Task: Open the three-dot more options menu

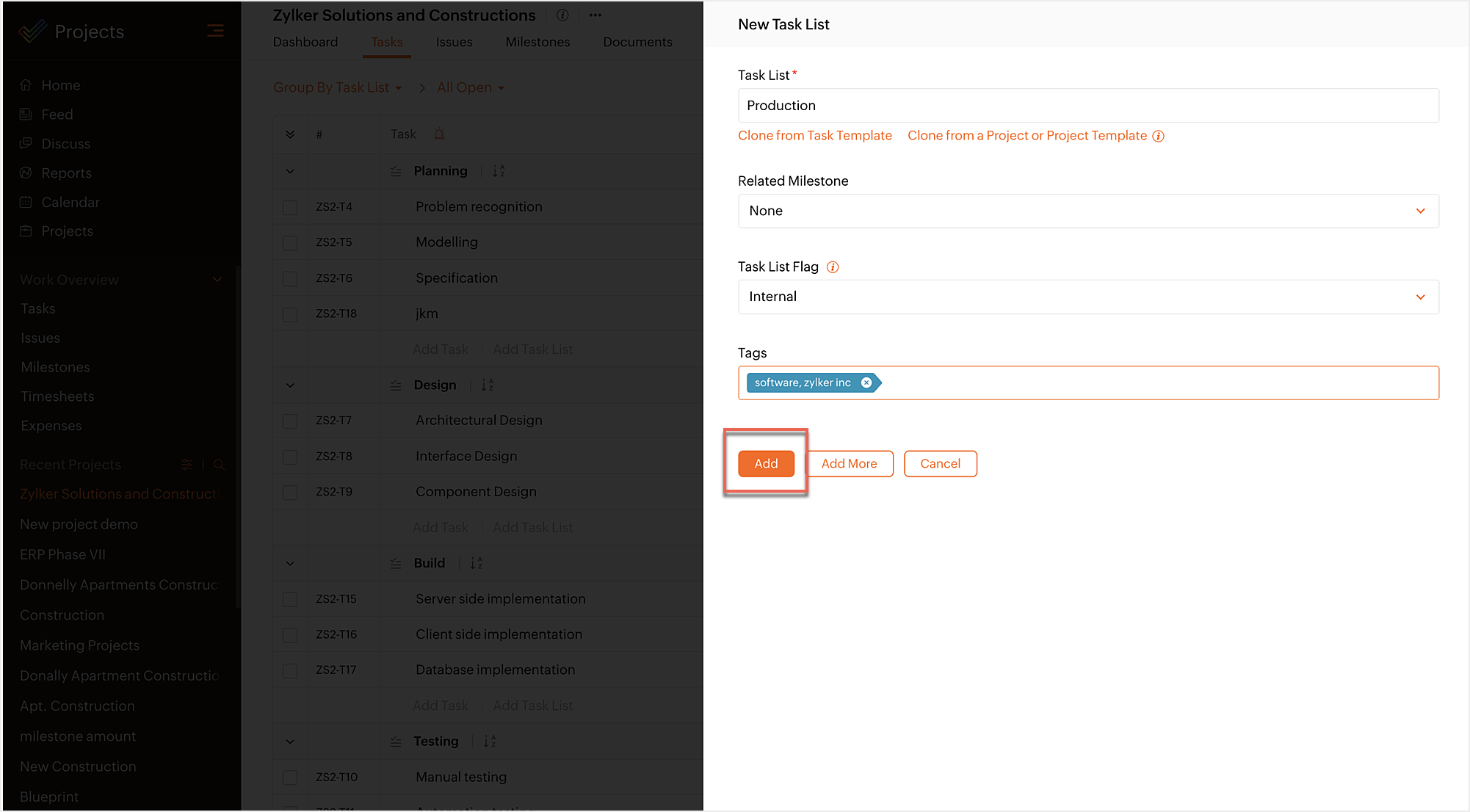Action: tap(595, 15)
